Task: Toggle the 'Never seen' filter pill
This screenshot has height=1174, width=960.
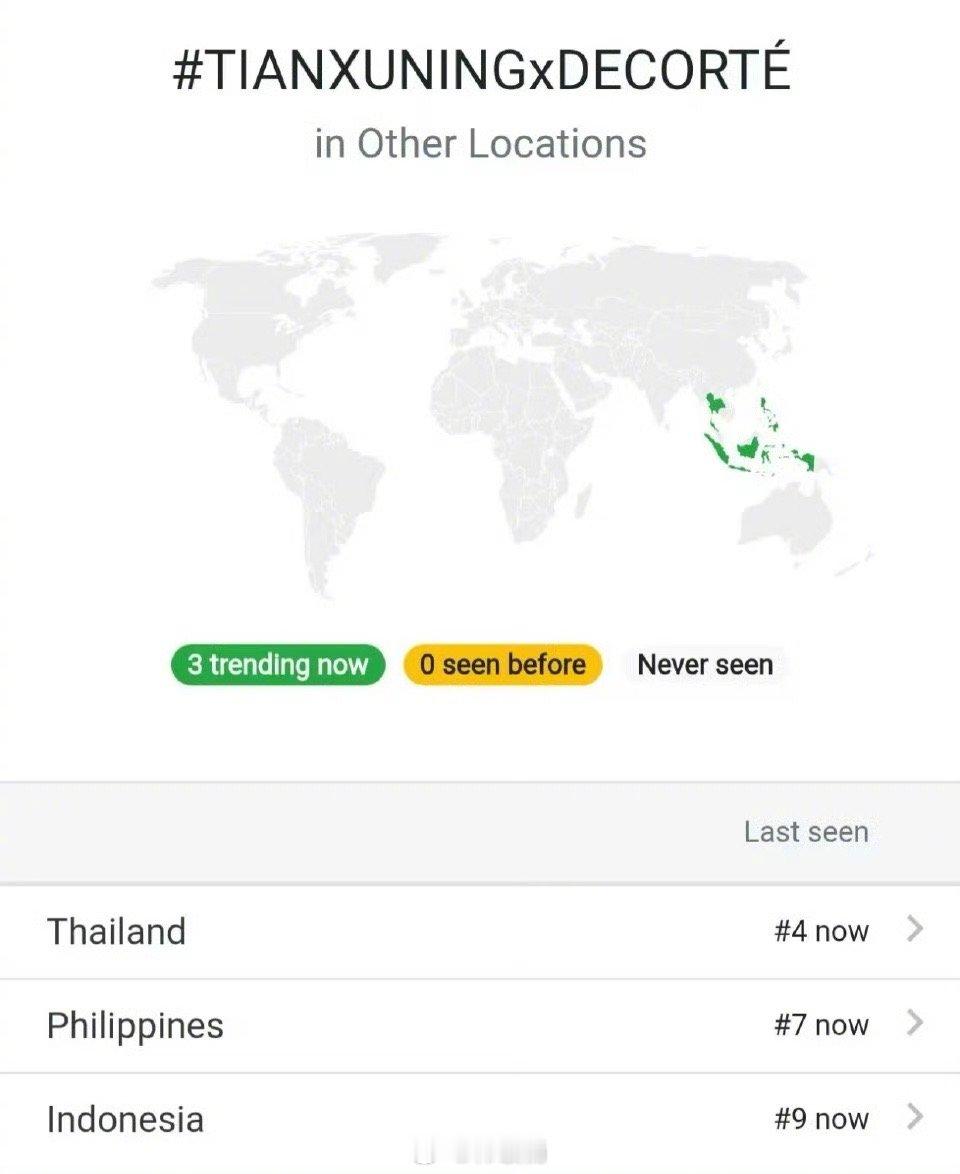Action: point(705,665)
